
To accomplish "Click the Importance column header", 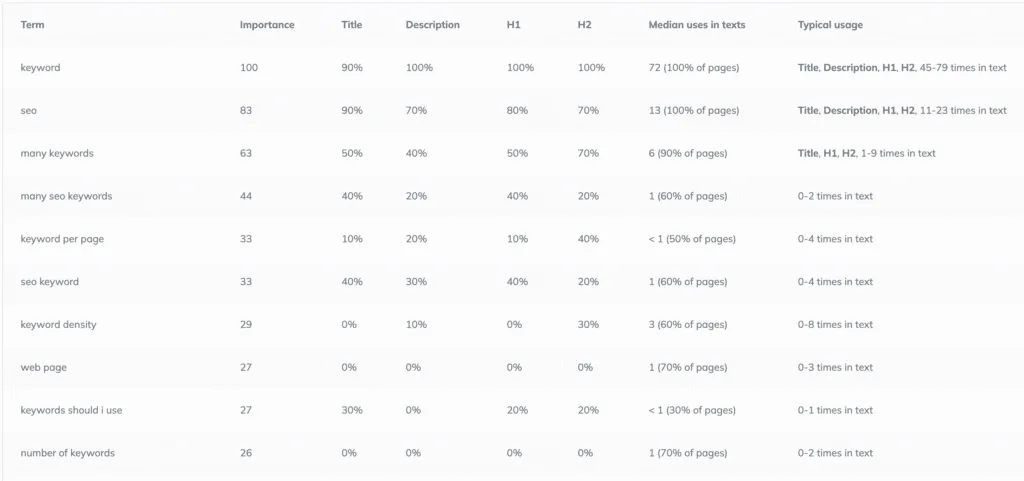I will point(267,25).
